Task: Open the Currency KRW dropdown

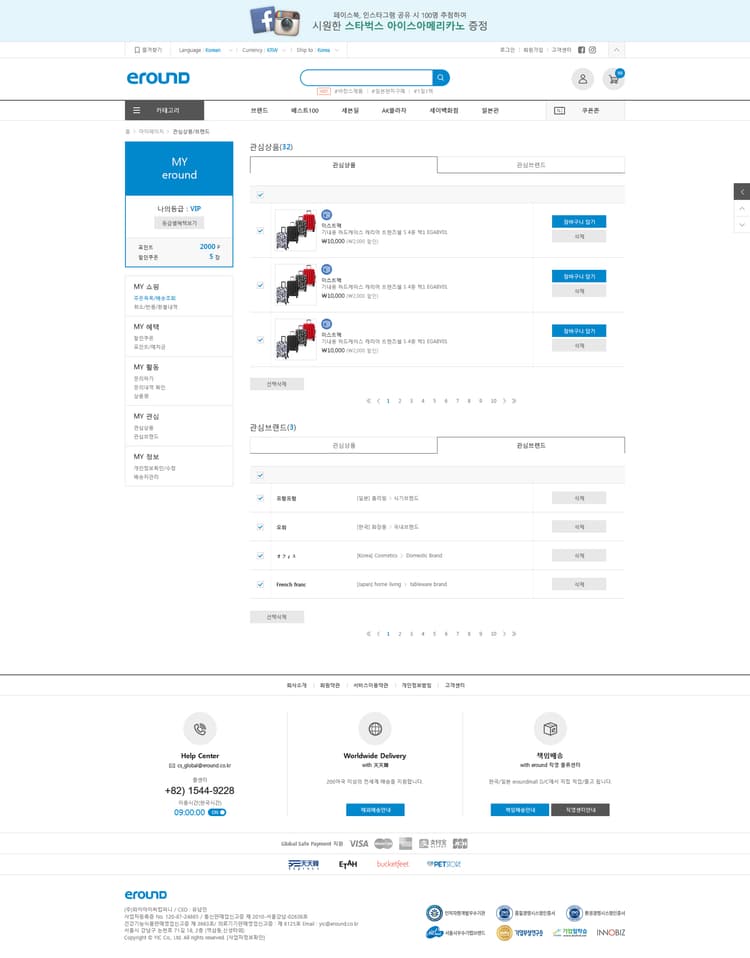Action: click(x=264, y=50)
